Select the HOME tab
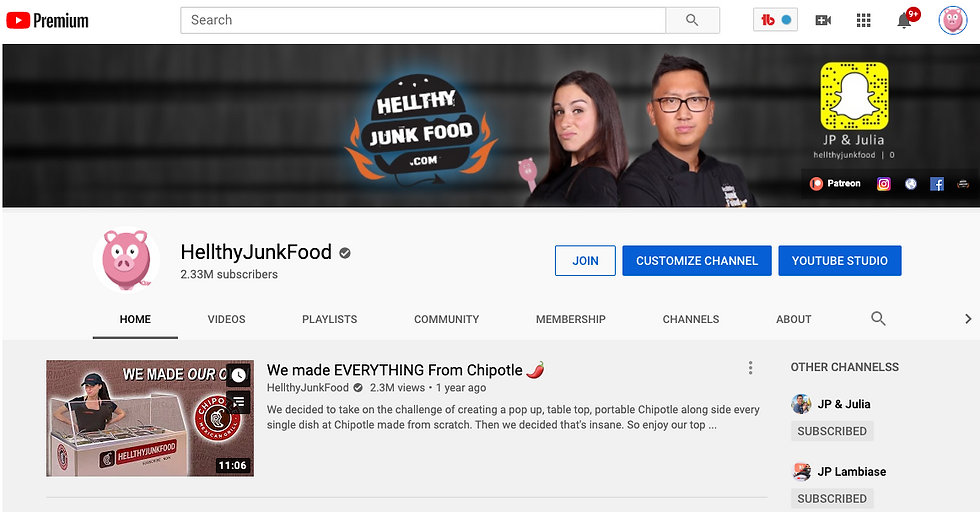This screenshot has width=980, height=512. 135,319
